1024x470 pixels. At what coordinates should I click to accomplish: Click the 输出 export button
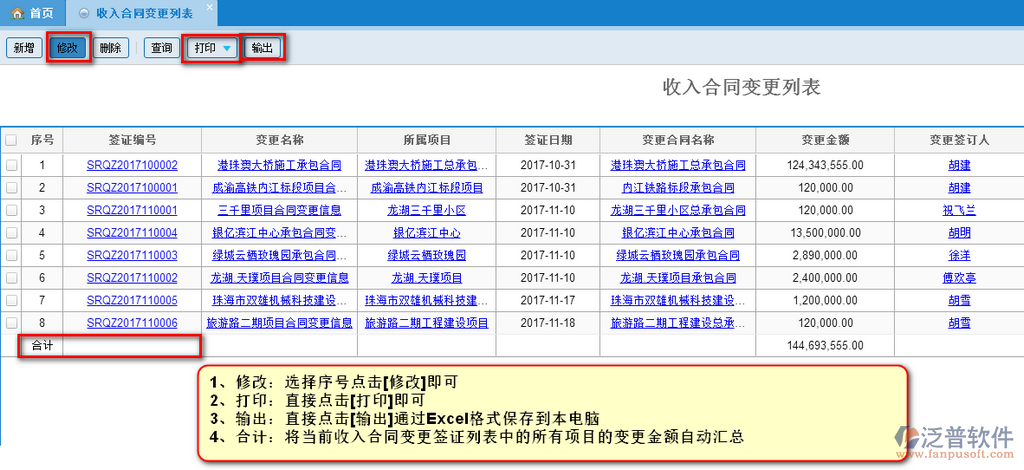click(262, 48)
